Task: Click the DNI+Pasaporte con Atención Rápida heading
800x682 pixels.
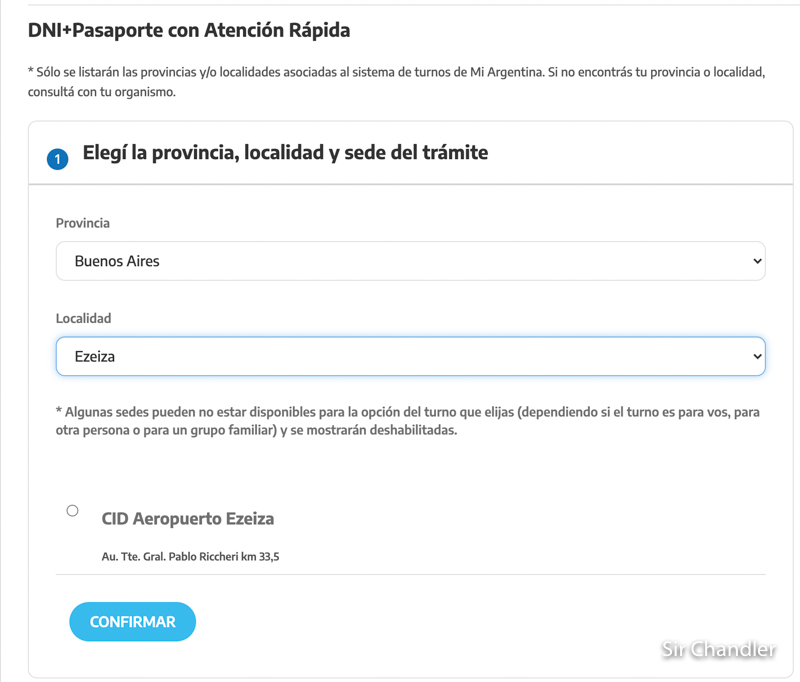Action: (x=189, y=31)
